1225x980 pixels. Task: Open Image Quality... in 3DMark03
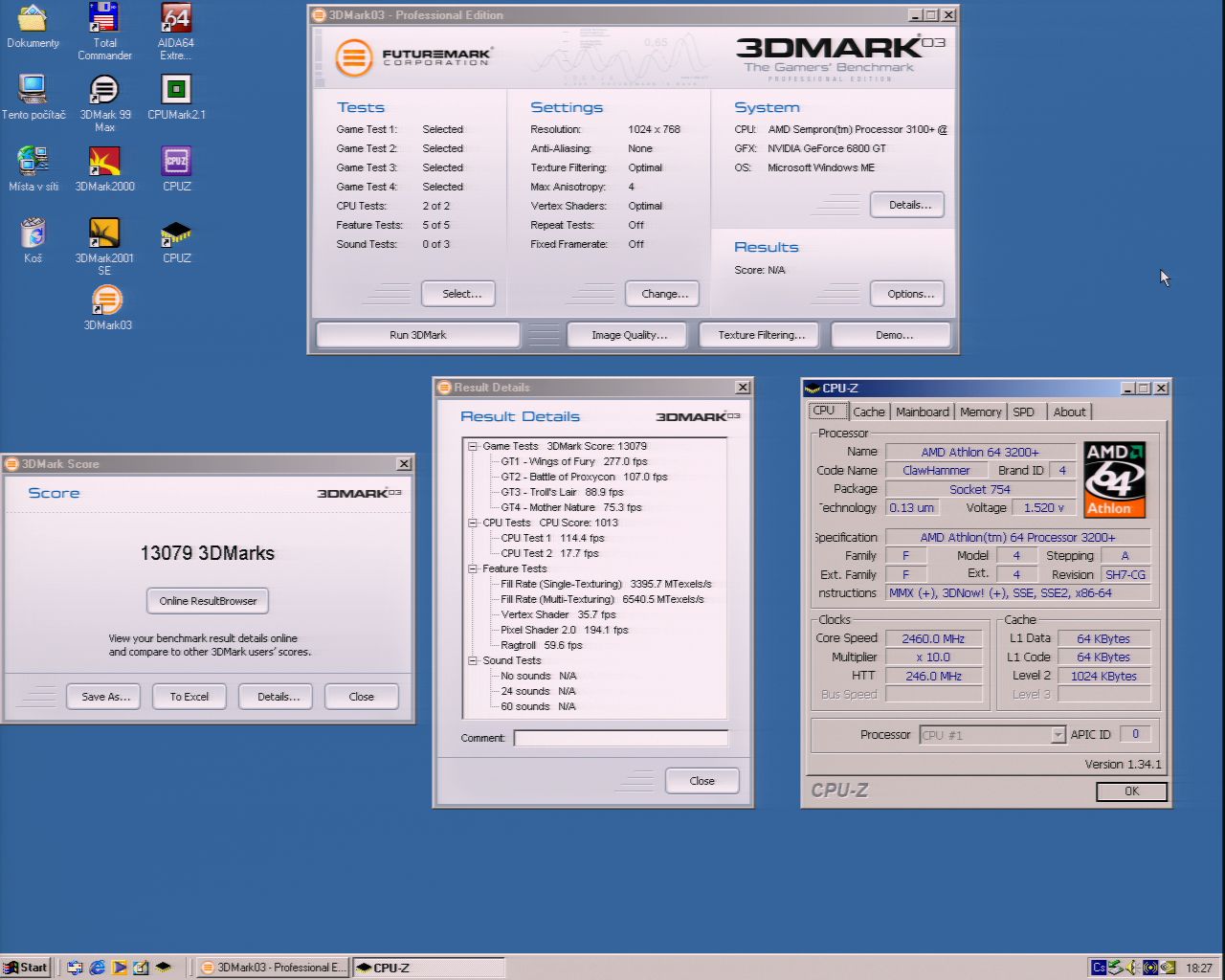[629, 335]
